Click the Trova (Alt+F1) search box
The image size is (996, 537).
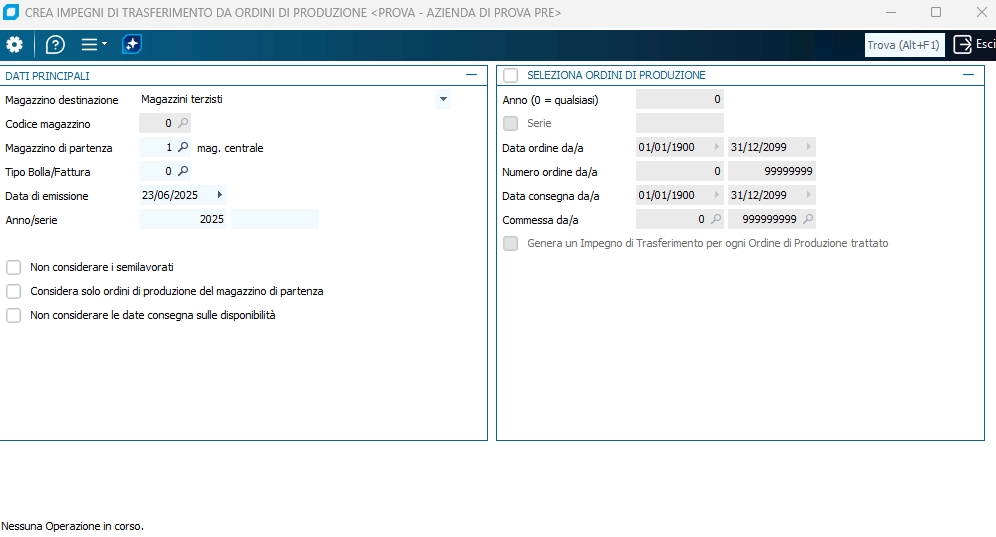[x=904, y=45]
